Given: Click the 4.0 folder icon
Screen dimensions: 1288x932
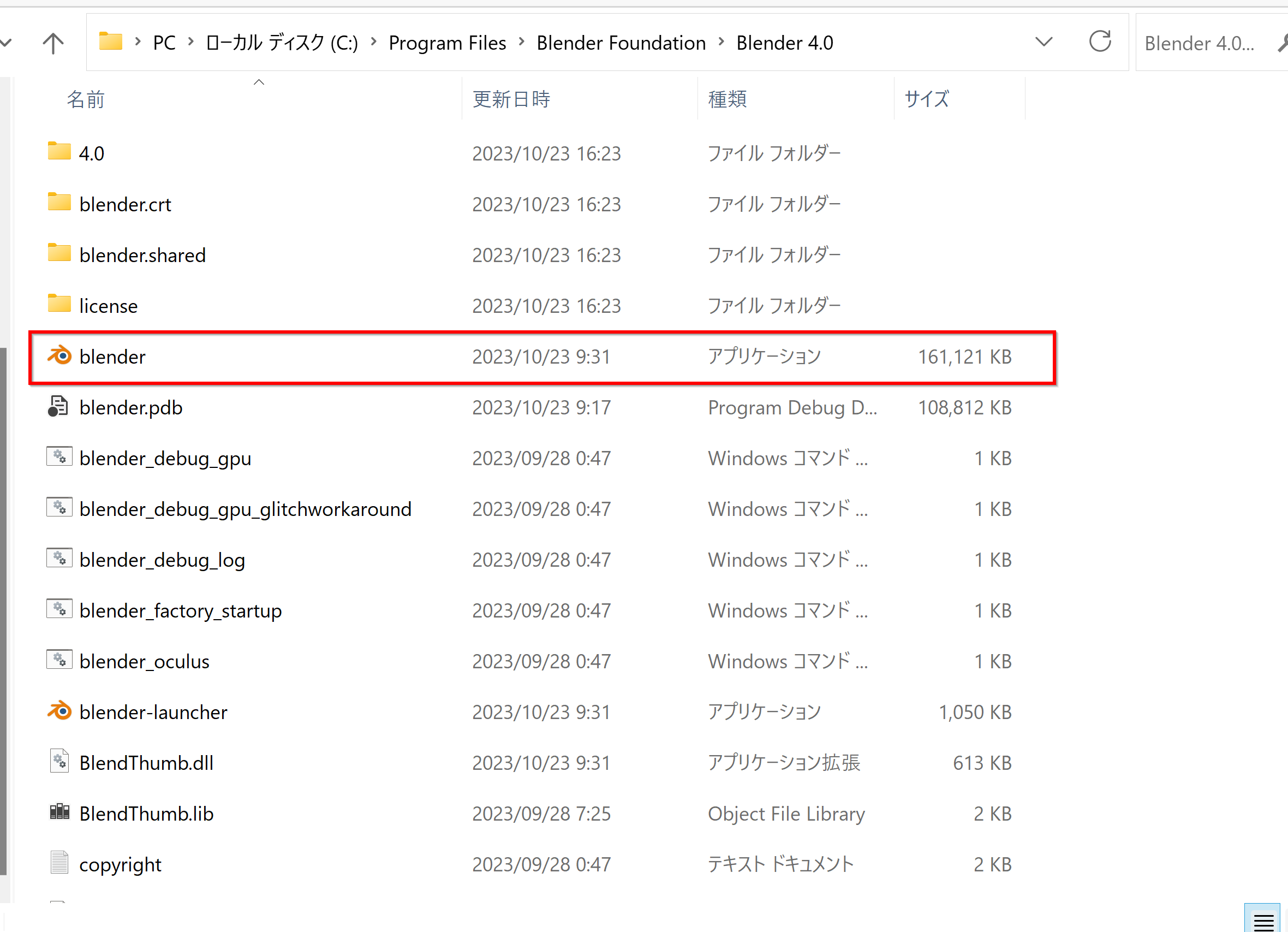Looking at the screenshot, I should point(59,151).
